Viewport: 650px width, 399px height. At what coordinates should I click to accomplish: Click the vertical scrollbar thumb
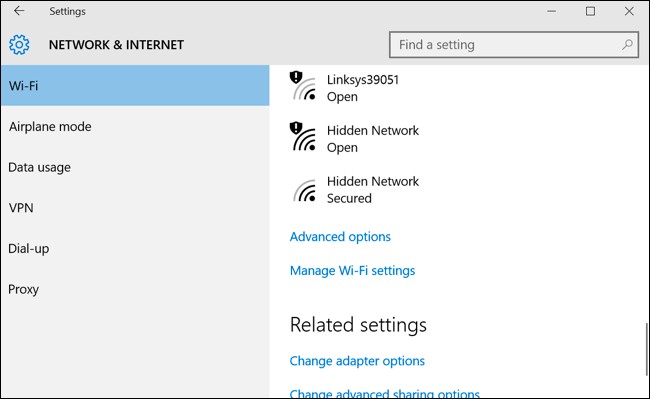coord(647,349)
